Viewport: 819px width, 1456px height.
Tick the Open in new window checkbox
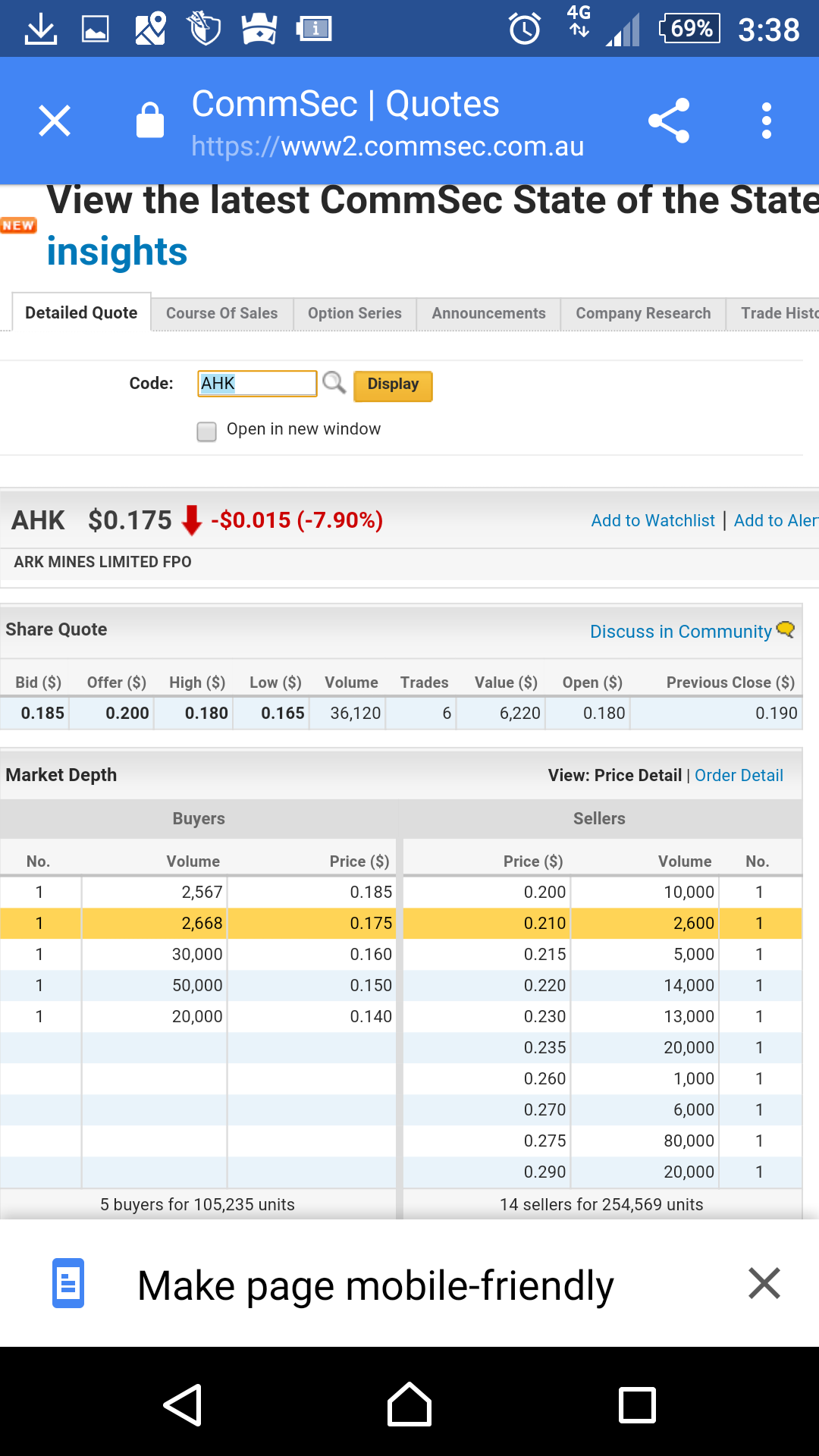click(x=206, y=431)
